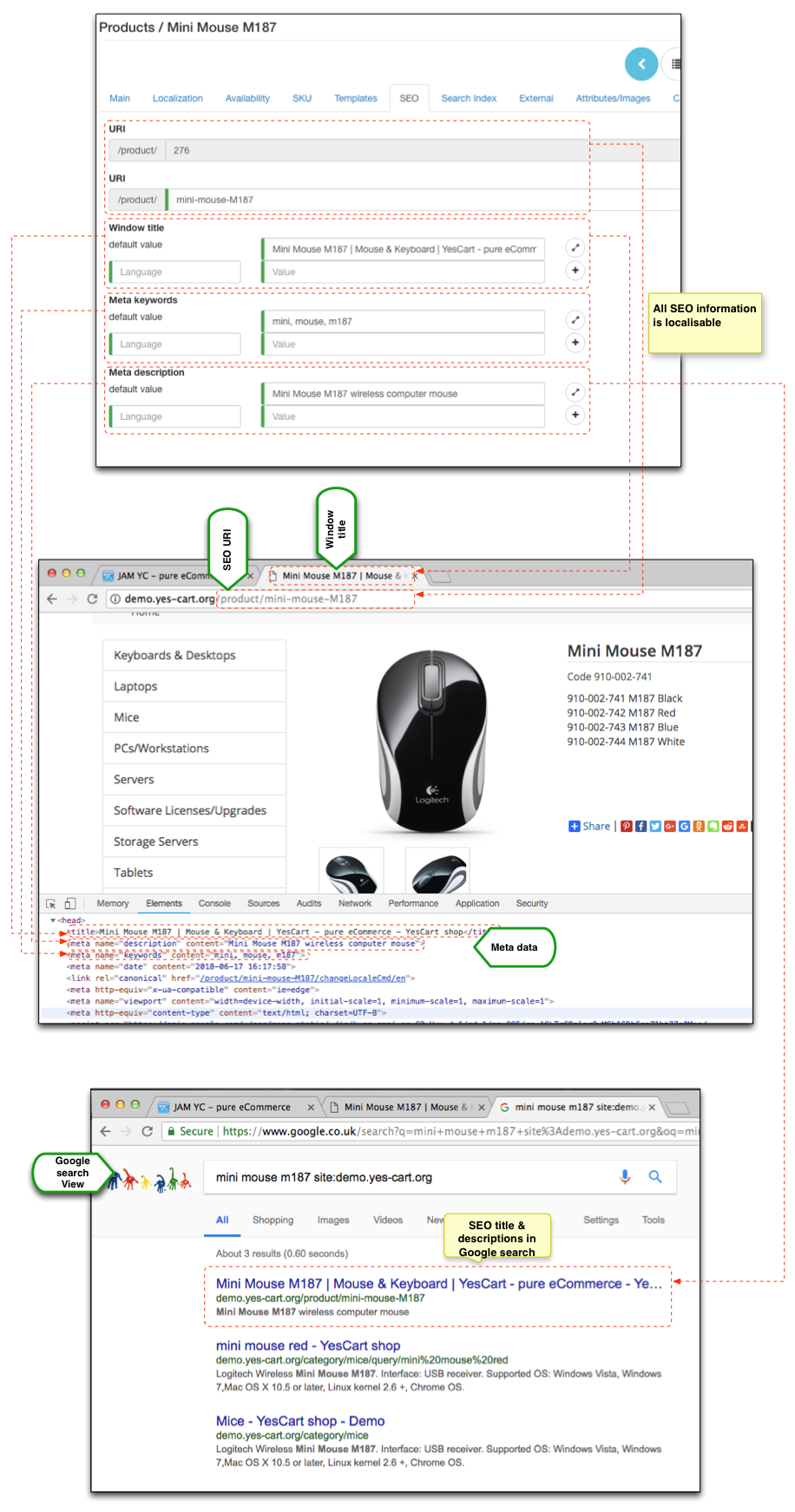Open the External tab
This screenshot has width=795, height=1512.
[x=536, y=98]
